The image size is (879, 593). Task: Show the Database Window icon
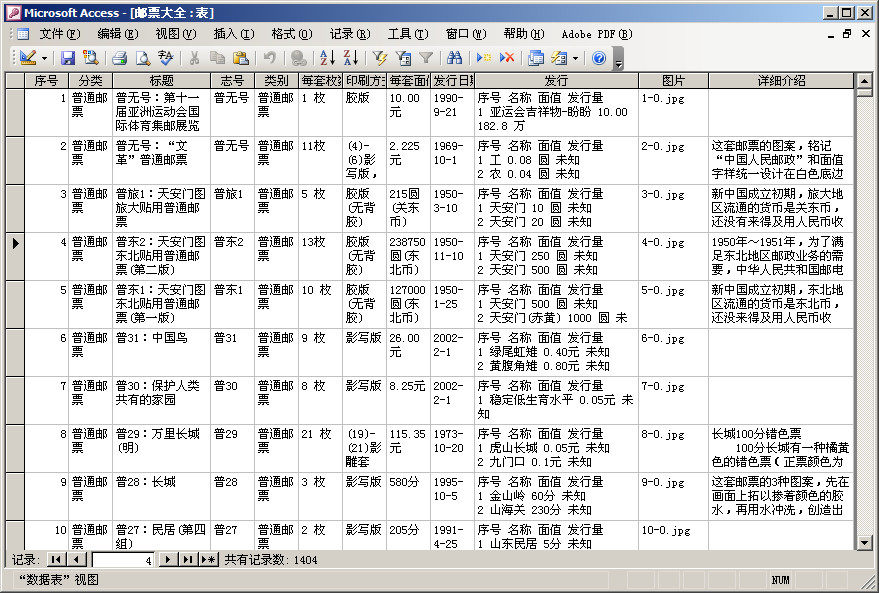(x=536, y=57)
